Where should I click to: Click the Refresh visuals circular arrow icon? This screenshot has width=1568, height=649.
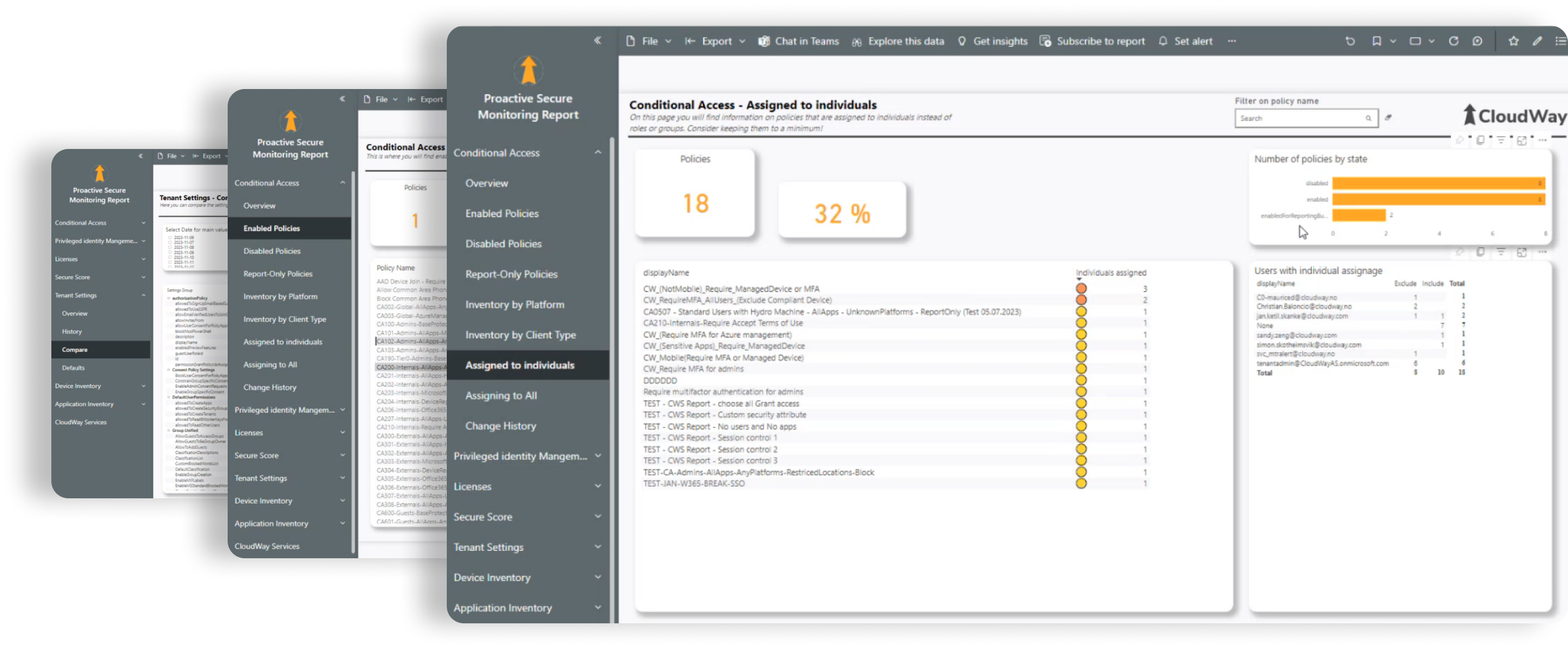point(1453,42)
